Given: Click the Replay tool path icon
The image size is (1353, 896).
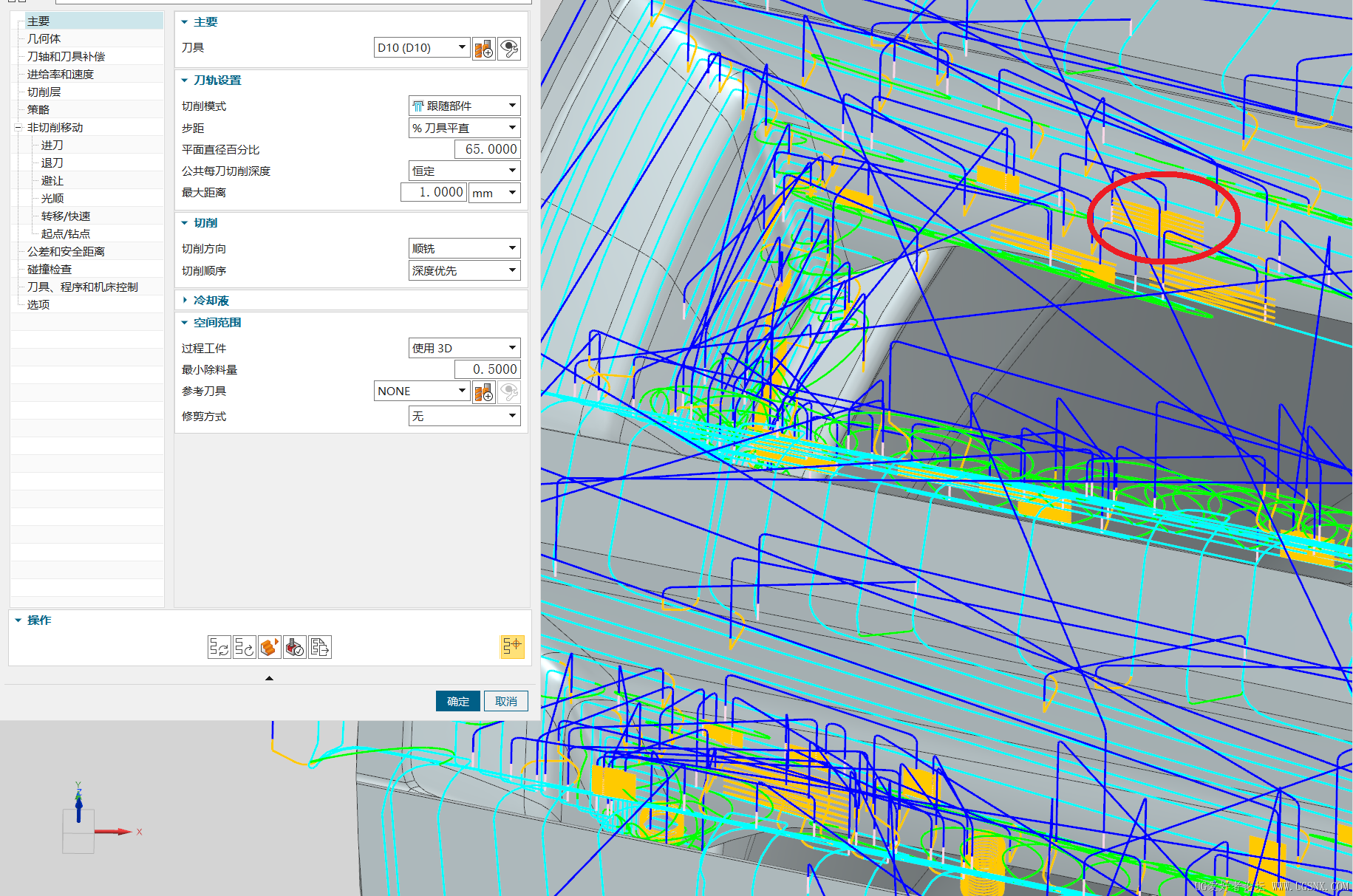Looking at the screenshot, I should coord(244,647).
